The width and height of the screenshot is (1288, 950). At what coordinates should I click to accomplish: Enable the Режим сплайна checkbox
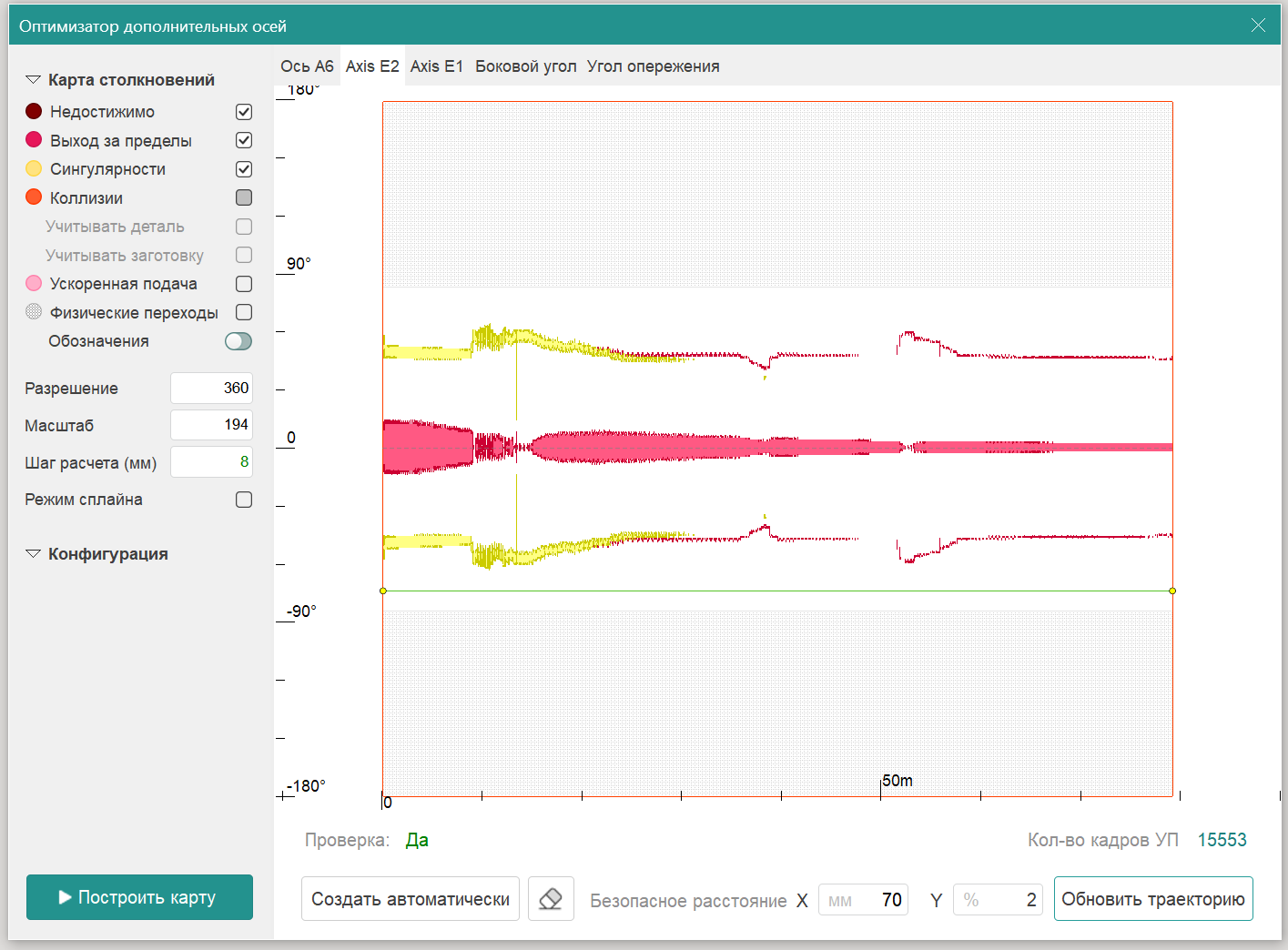(244, 500)
